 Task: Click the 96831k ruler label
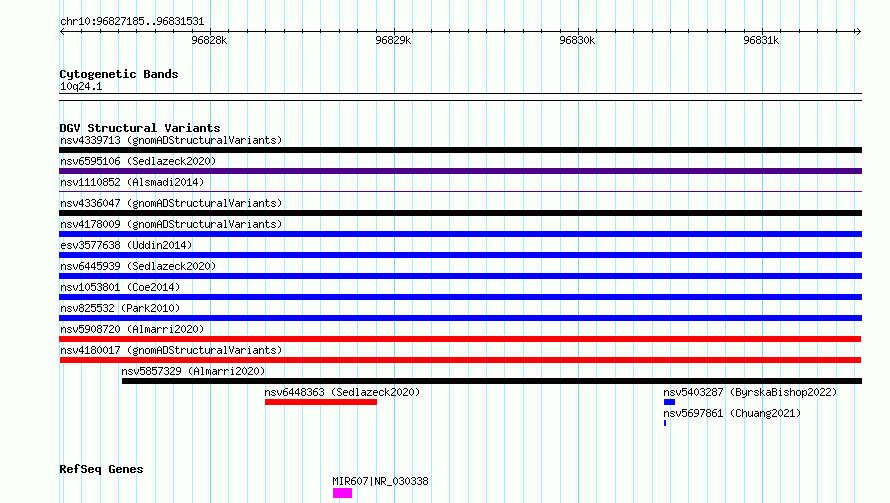761,40
